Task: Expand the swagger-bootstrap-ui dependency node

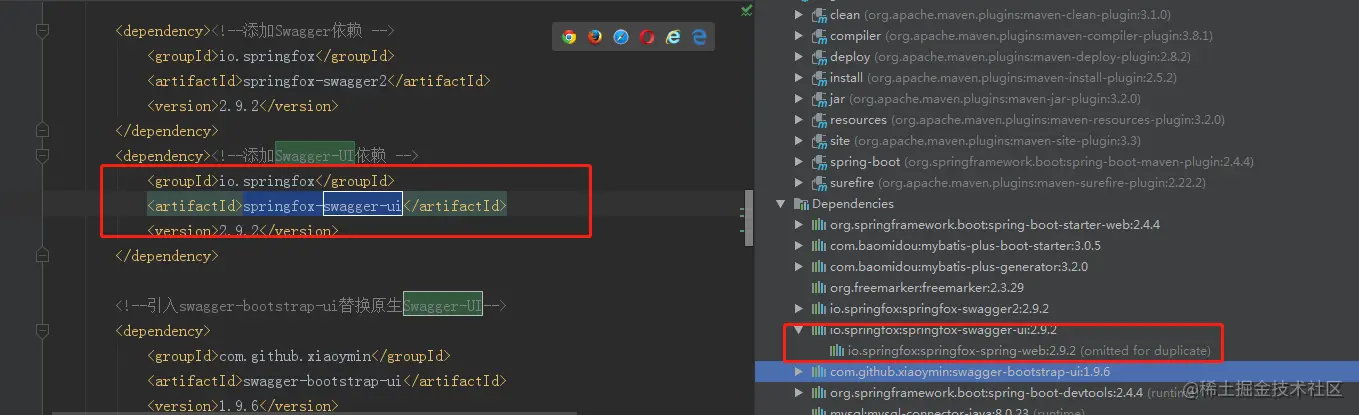Action: 798,372
